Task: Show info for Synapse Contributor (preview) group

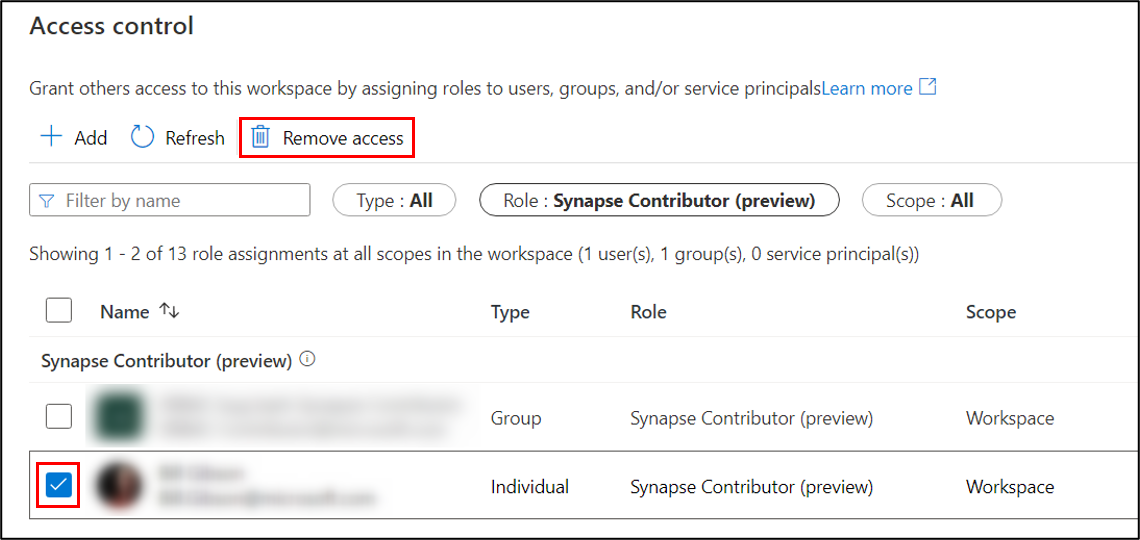Action: pos(308,360)
